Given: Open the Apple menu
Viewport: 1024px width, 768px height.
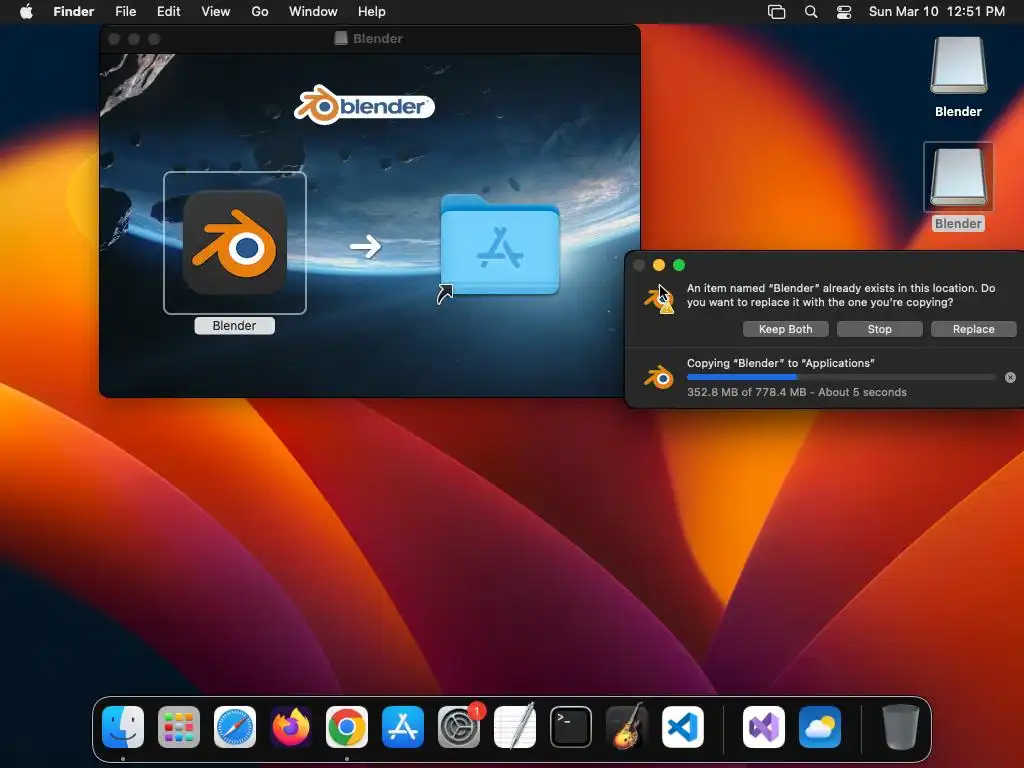Looking at the screenshot, I should point(26,11).
